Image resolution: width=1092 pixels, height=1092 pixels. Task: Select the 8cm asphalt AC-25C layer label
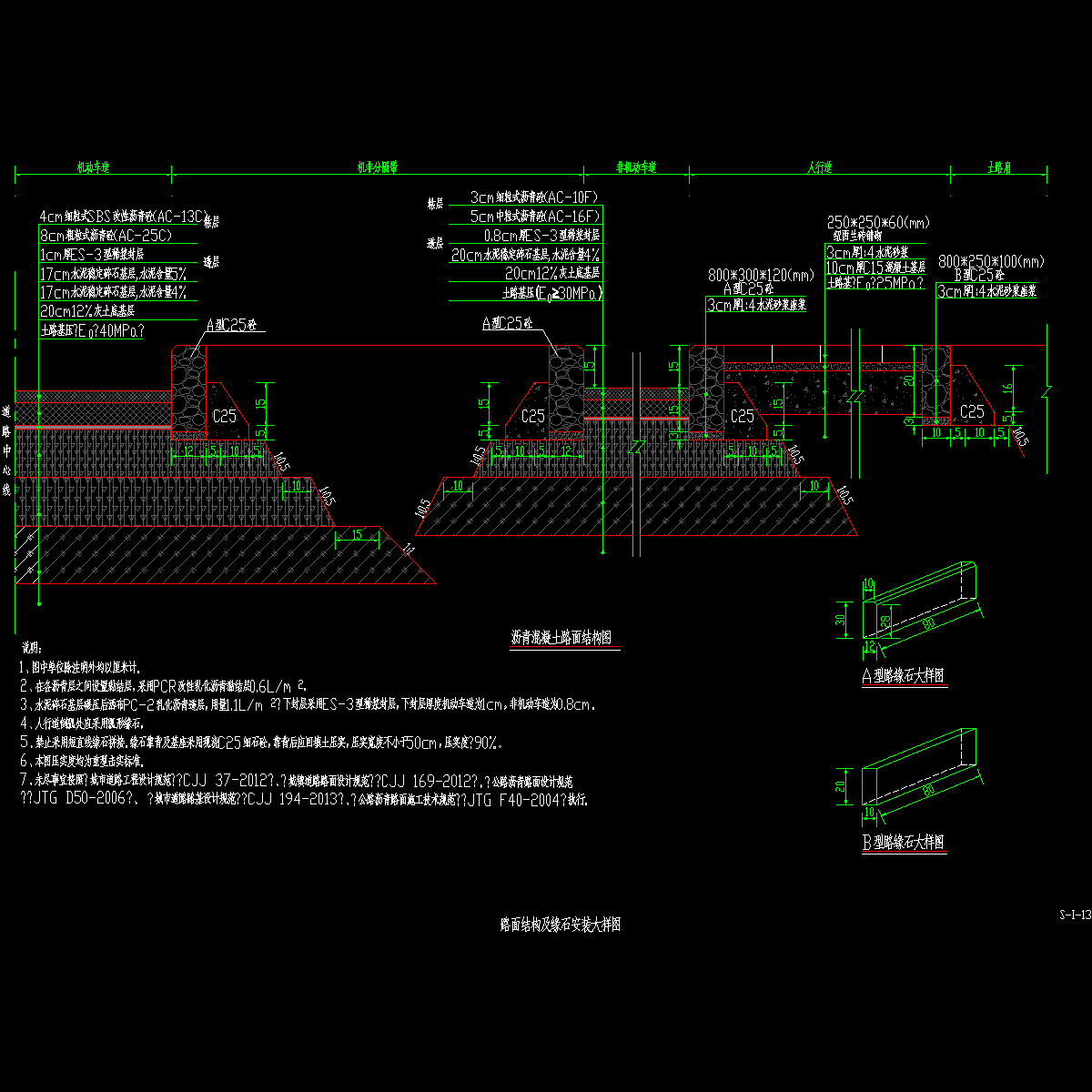(x=106, y=236)
